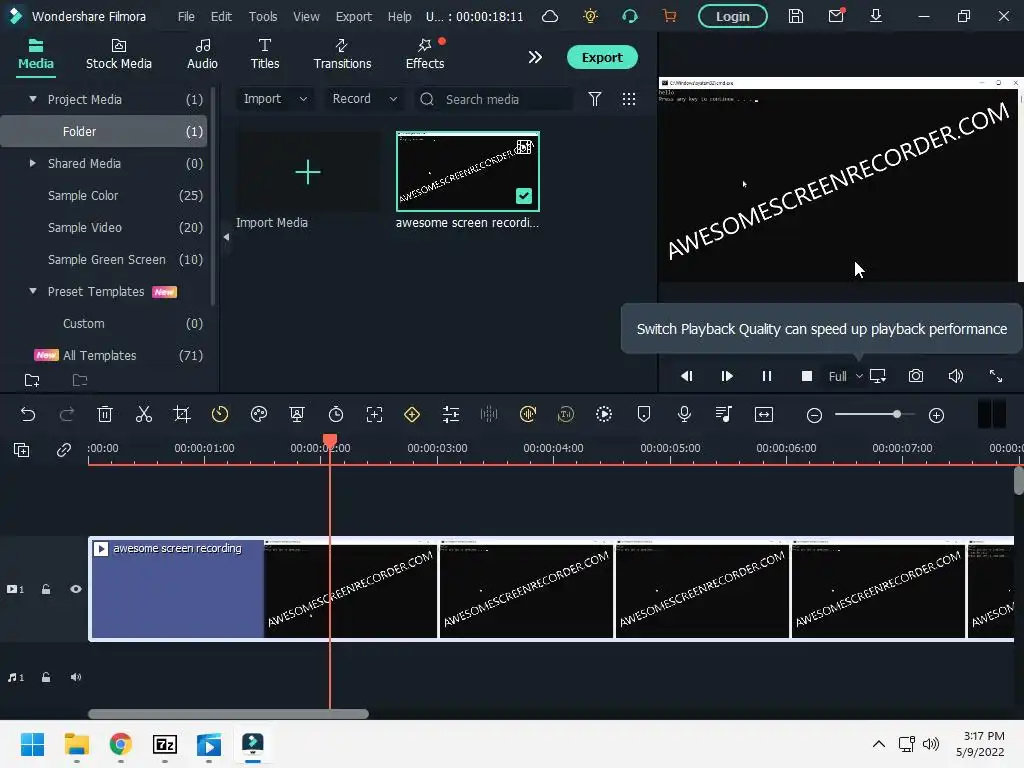Collapse the Preset Templates section

[x=33, y=291]
